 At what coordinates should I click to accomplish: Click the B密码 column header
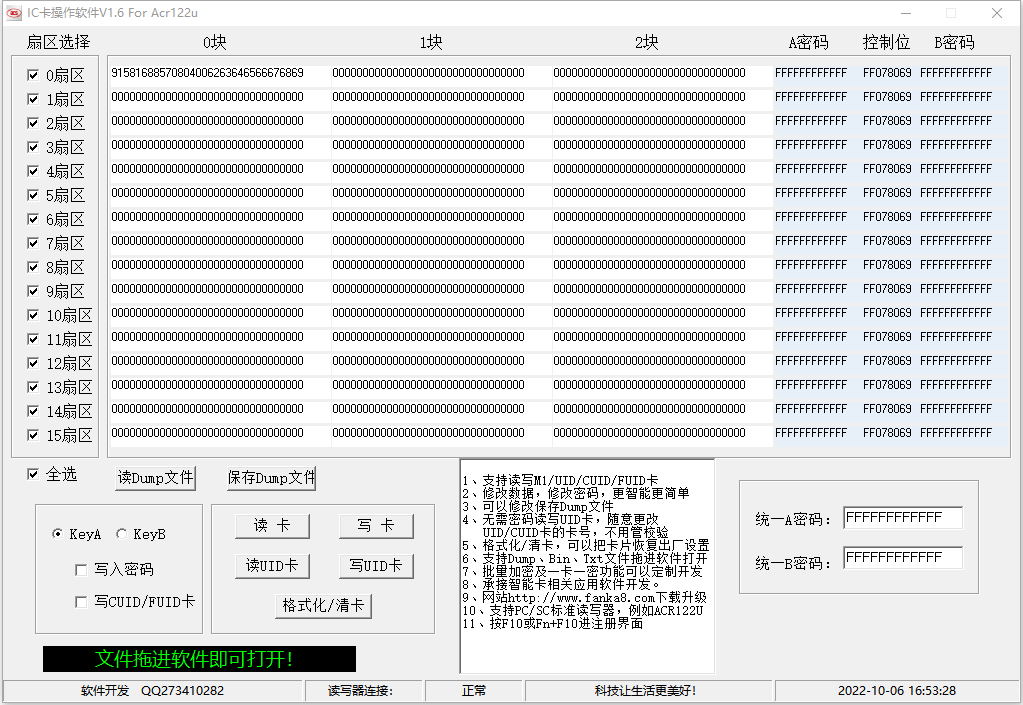click(954, 42)
